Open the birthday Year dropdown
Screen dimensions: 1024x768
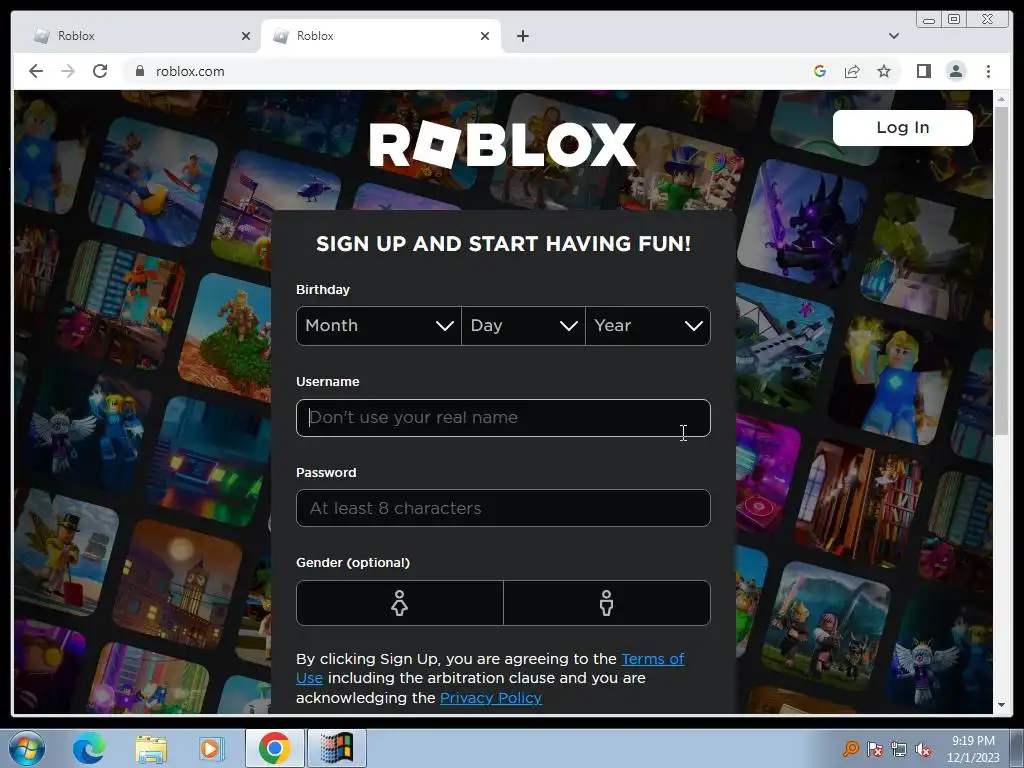click(x=648, y=326)
